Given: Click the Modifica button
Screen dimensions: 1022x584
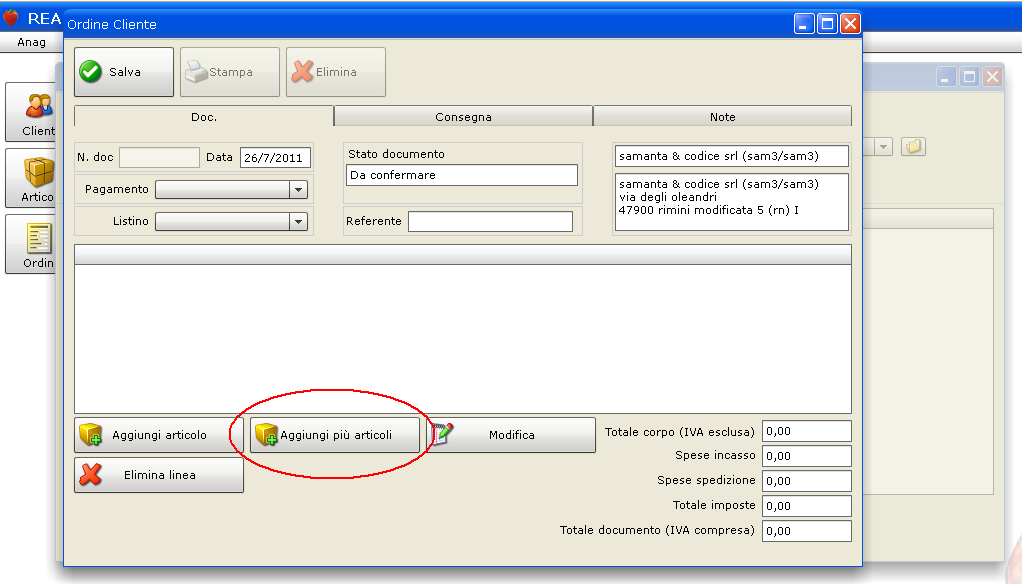Looking at the screenshot, I should (x=511, y=435).
